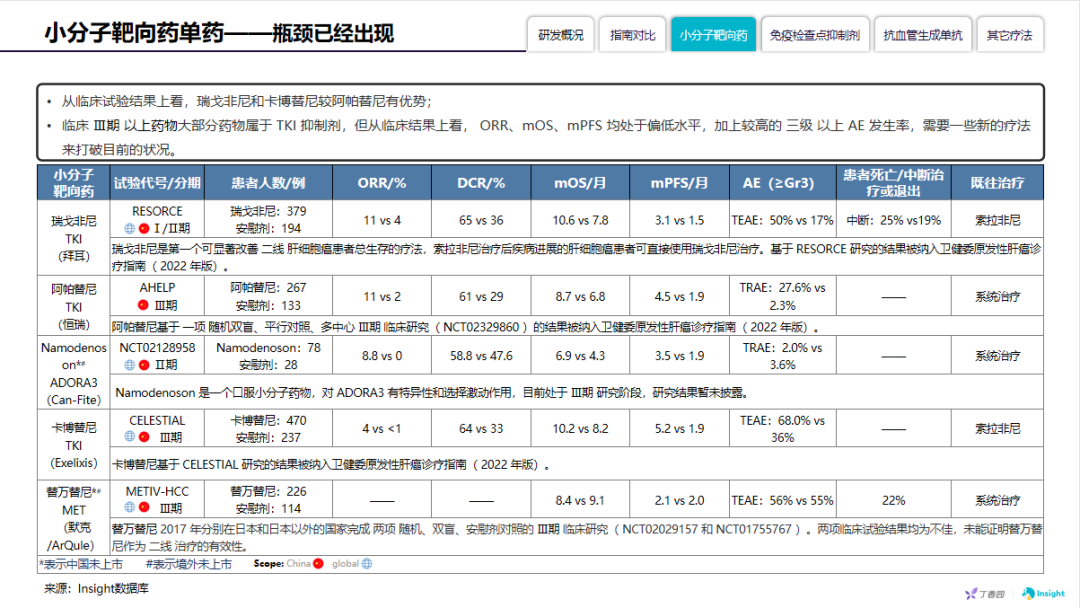Click the global globe icon in the Scope legend

pos(367,563)
